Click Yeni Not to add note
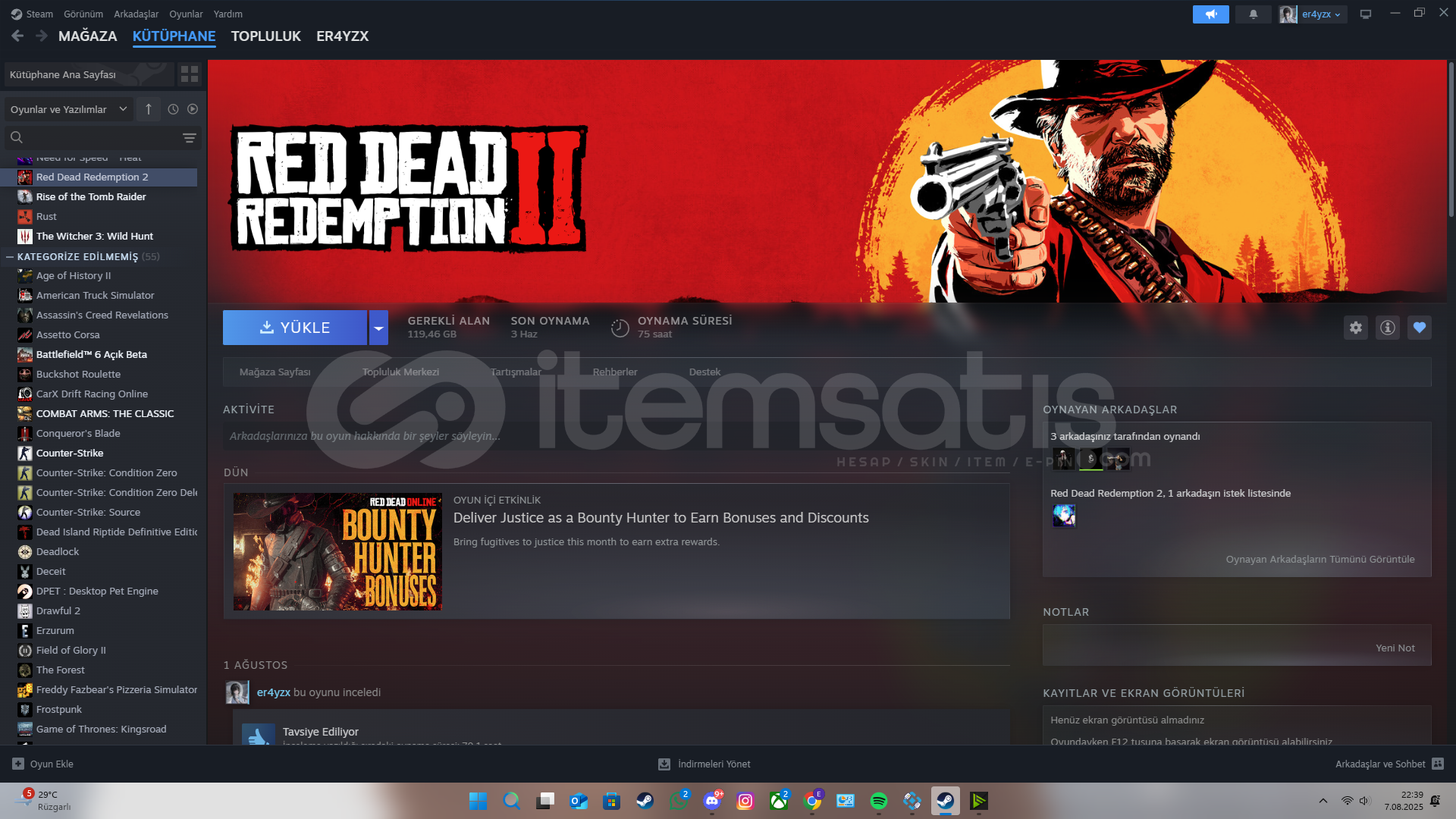Viewport: 1456px width, 819px height. [x=1395, y=648]
